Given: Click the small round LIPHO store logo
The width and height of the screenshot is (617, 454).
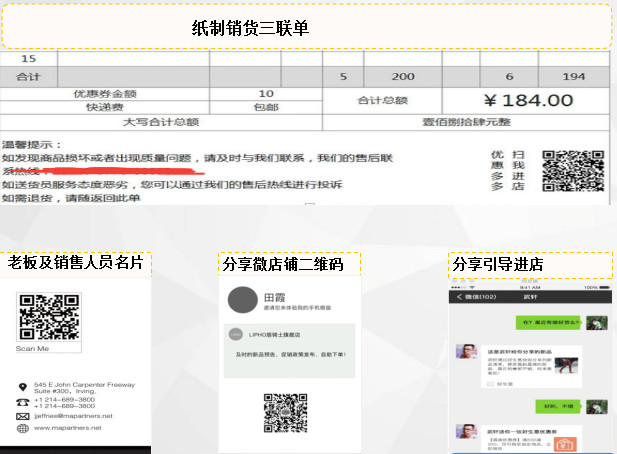Looking at the screenshot, I should tap(236, 334).
